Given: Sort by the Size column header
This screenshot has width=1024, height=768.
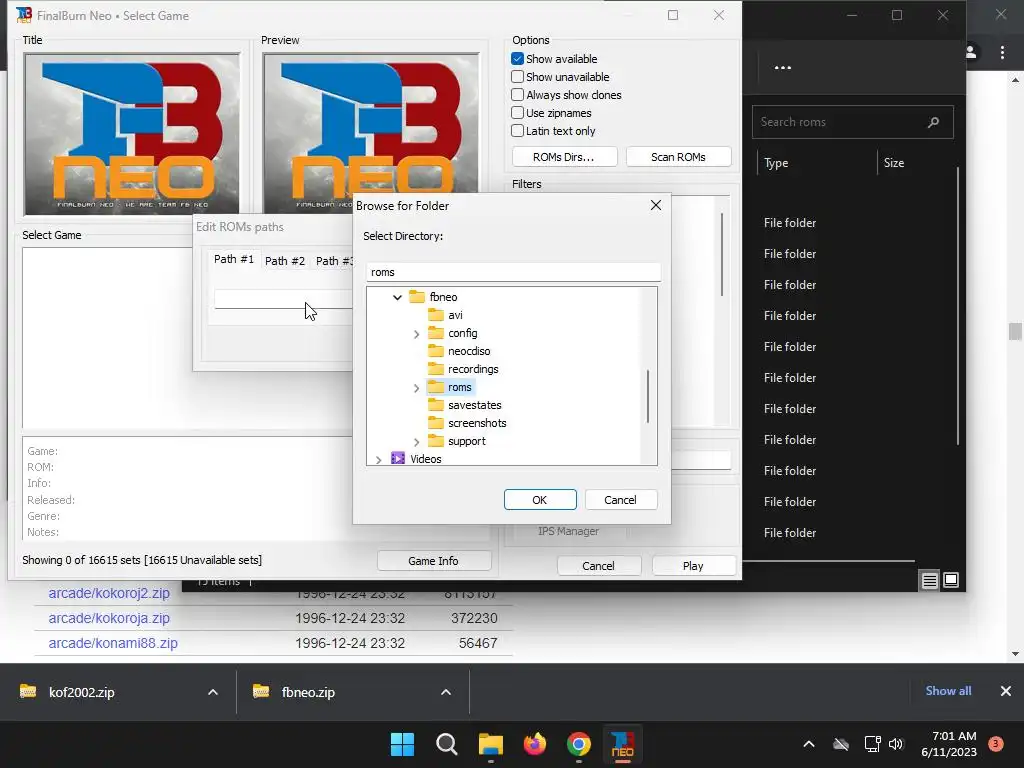Looking at the screenshot, I should tap(894, 163).
